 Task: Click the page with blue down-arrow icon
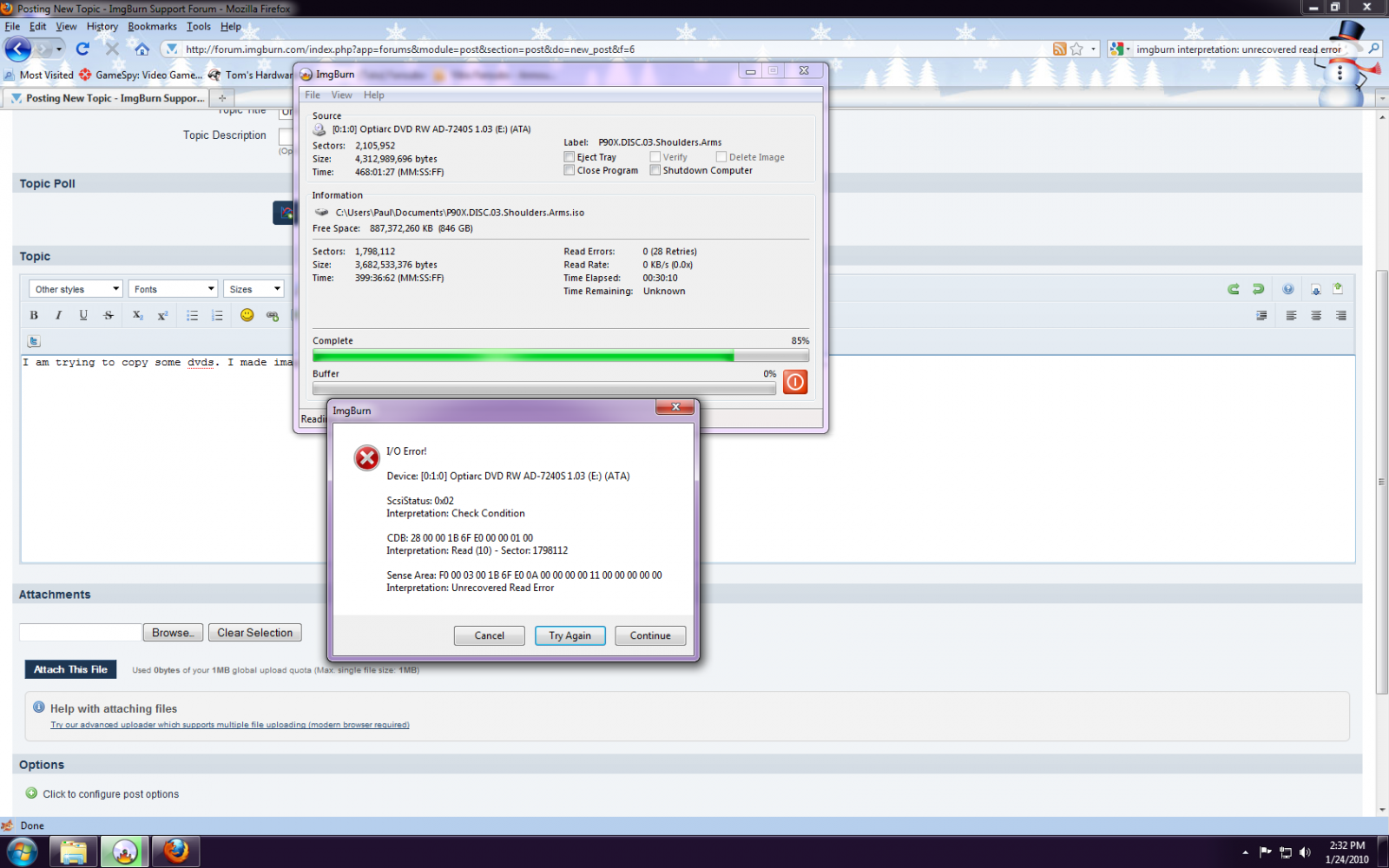click(x=1316, y=289)
